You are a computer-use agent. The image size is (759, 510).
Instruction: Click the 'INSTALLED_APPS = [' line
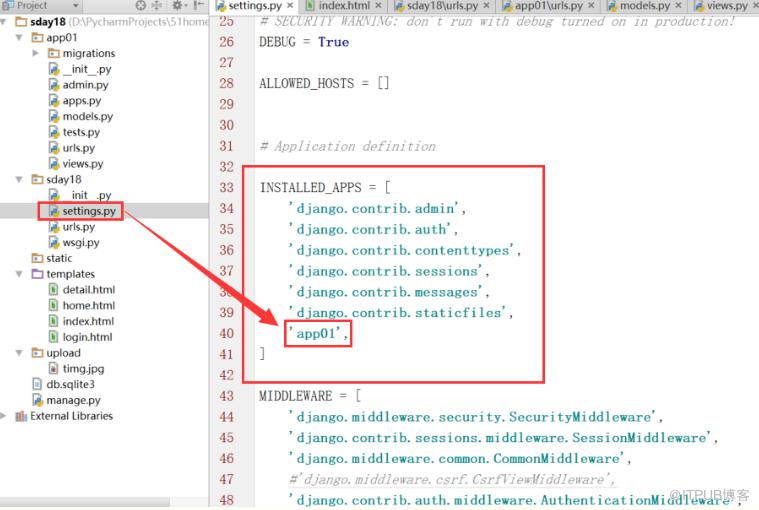pyautogui.click(x=325, y=187)
